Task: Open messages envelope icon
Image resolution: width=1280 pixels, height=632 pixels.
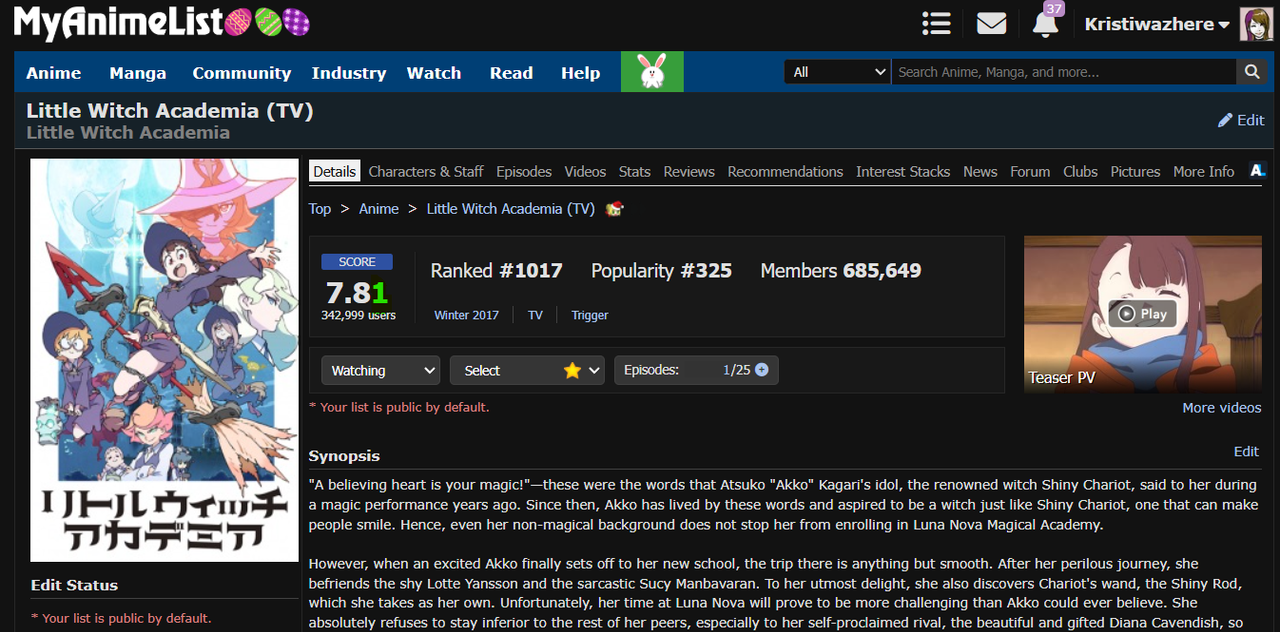Action: click(991, 23)
